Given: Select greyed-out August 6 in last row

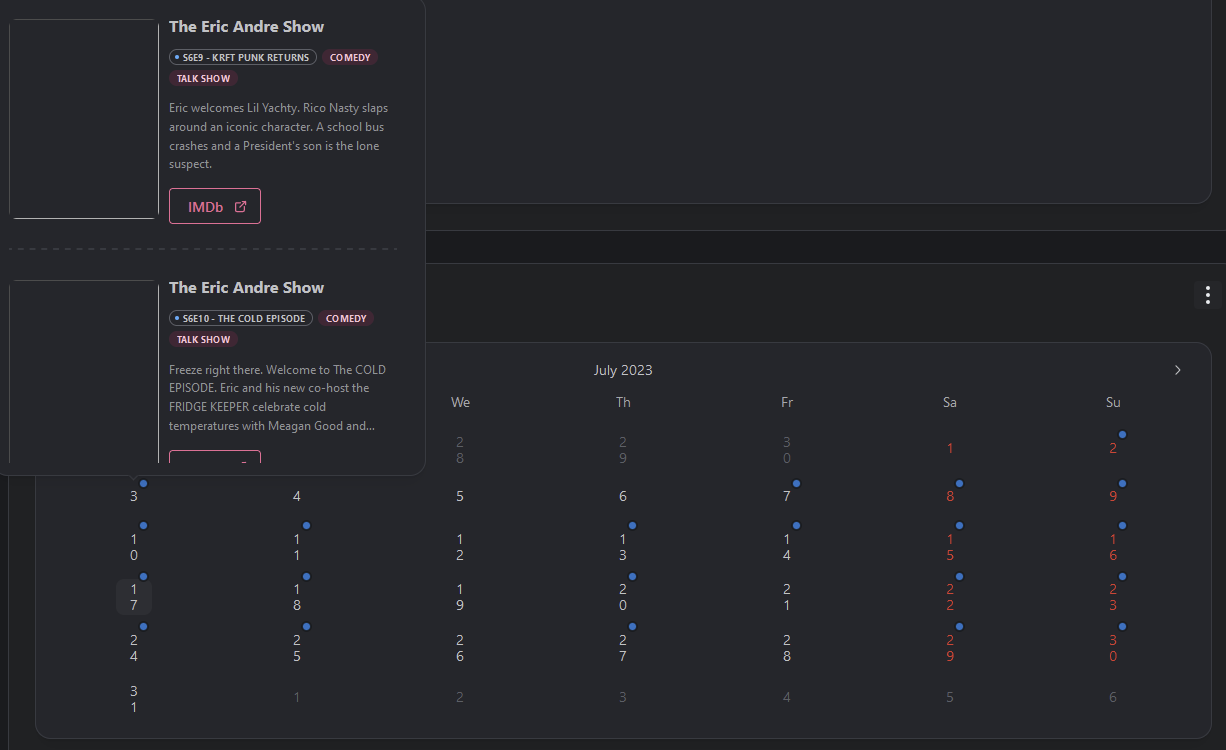Looking at the screenshot, I should pos(1113,697).
